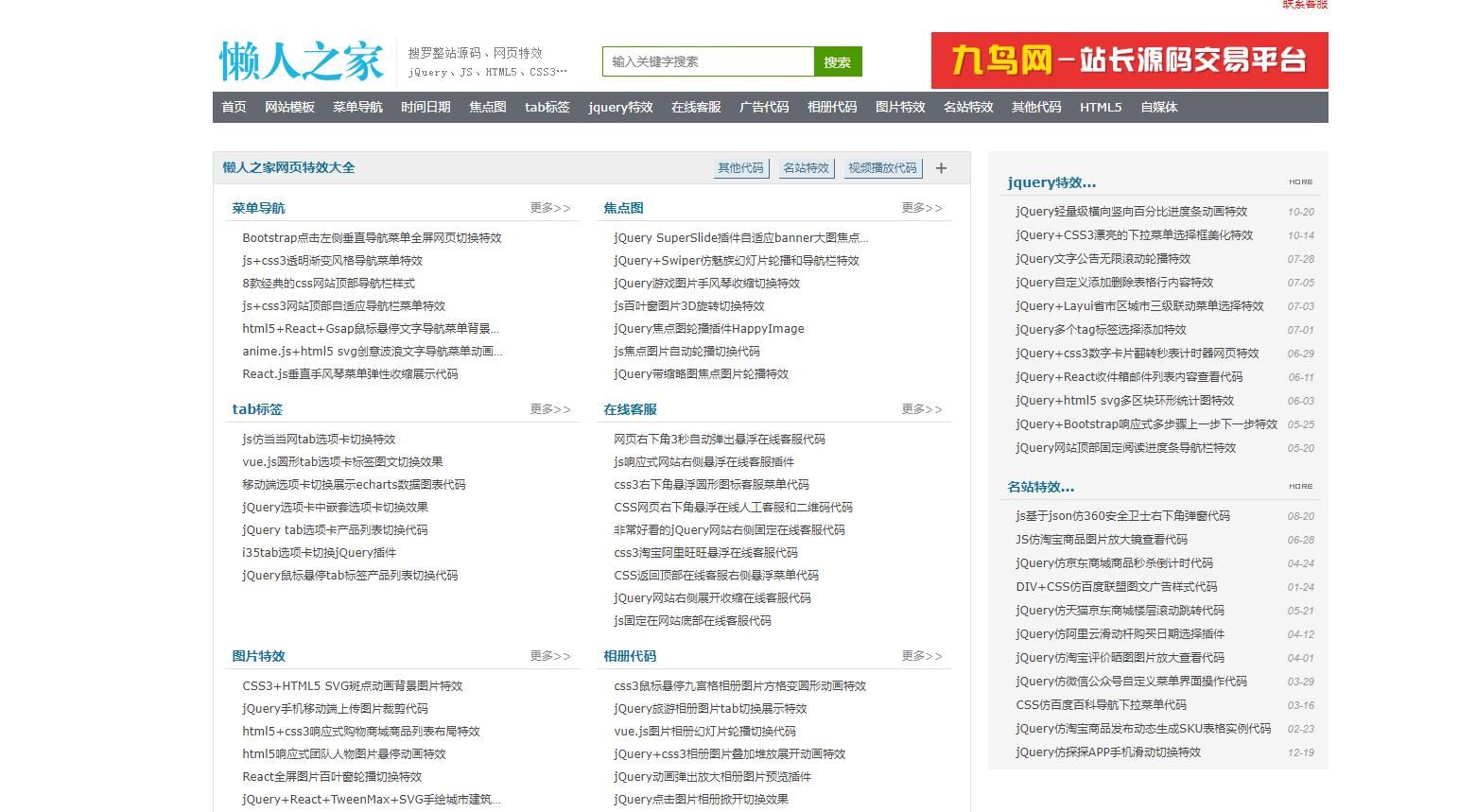This screenshot has height=812, width=1459.
Task: Open 'jQuery焦点图轮播插件HappyImage'
Action: pyautogui.click(x=708, y=329)
